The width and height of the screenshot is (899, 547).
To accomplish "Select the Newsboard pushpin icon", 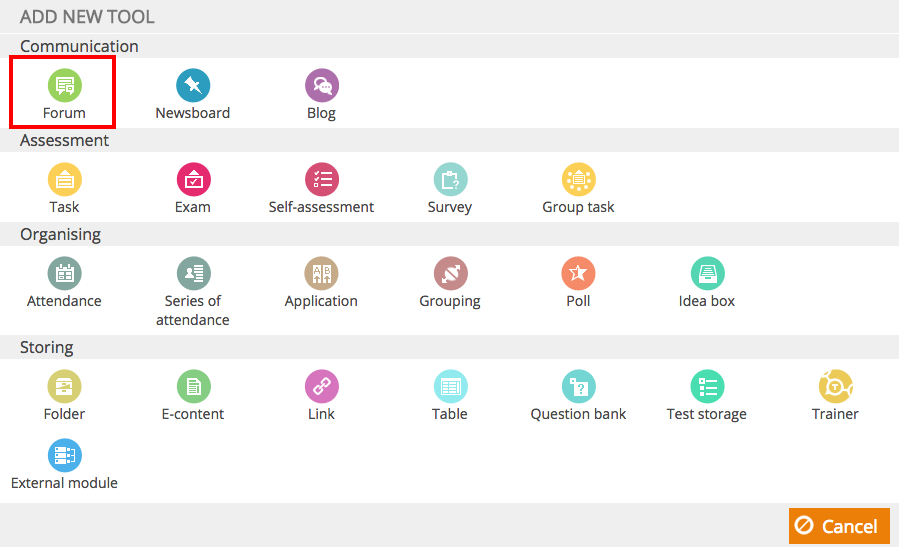I will click(x=193, y=85).
